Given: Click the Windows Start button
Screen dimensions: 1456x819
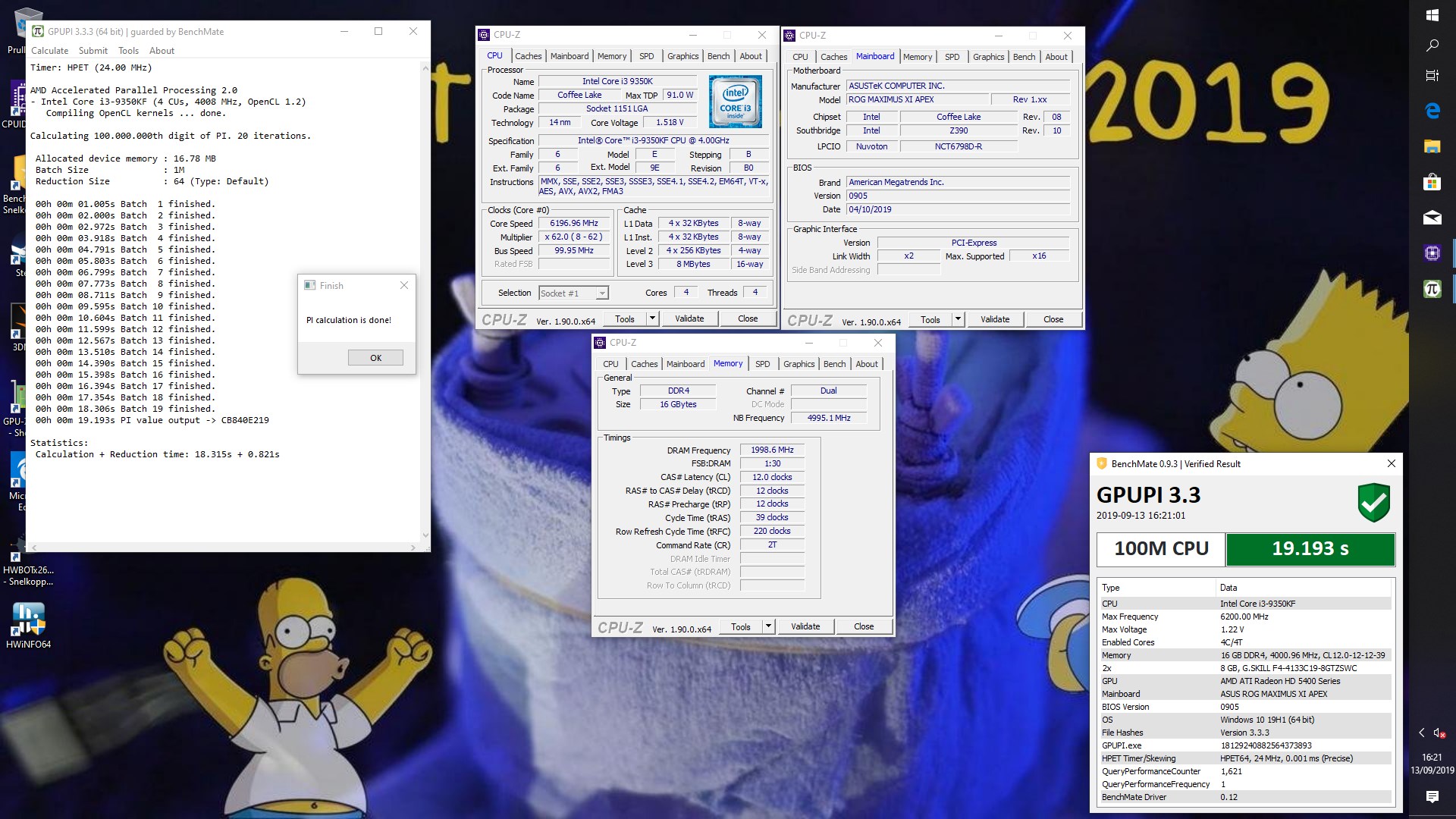Looking at the screenshot, I should pyautogui.click(x=1432, y=14).
